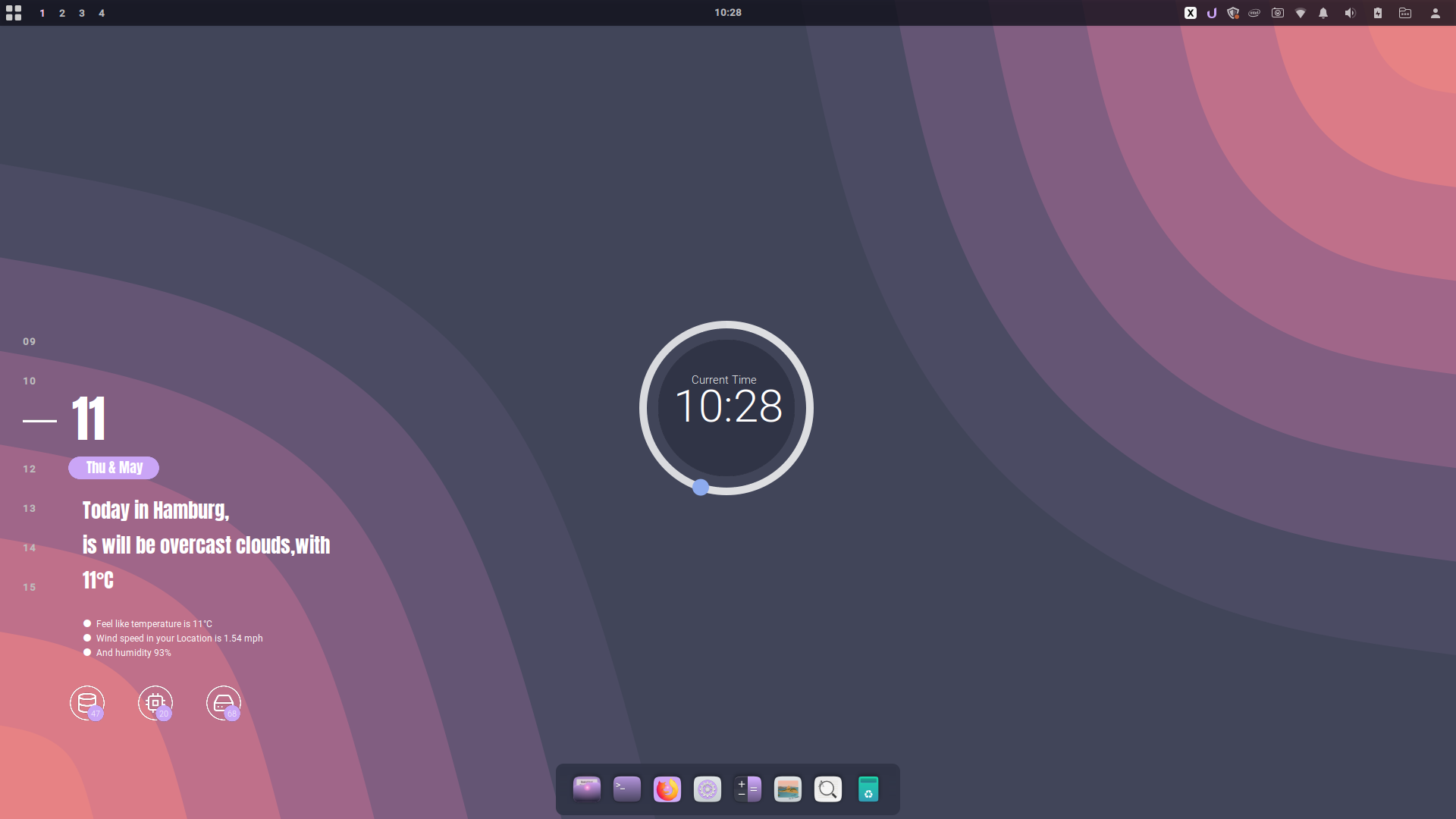
Task: Click the 15 day marker
Action: coord(30,587)
